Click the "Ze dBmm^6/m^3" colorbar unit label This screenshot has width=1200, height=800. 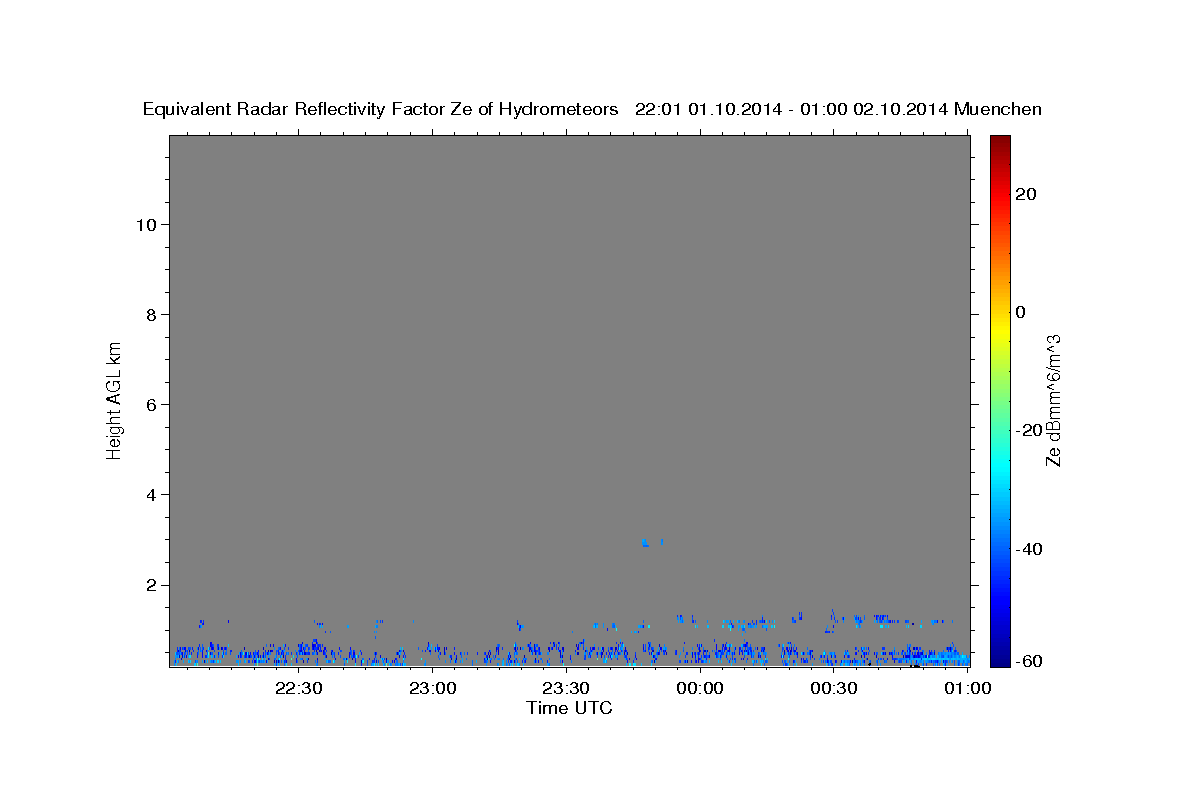point(1053,400)
